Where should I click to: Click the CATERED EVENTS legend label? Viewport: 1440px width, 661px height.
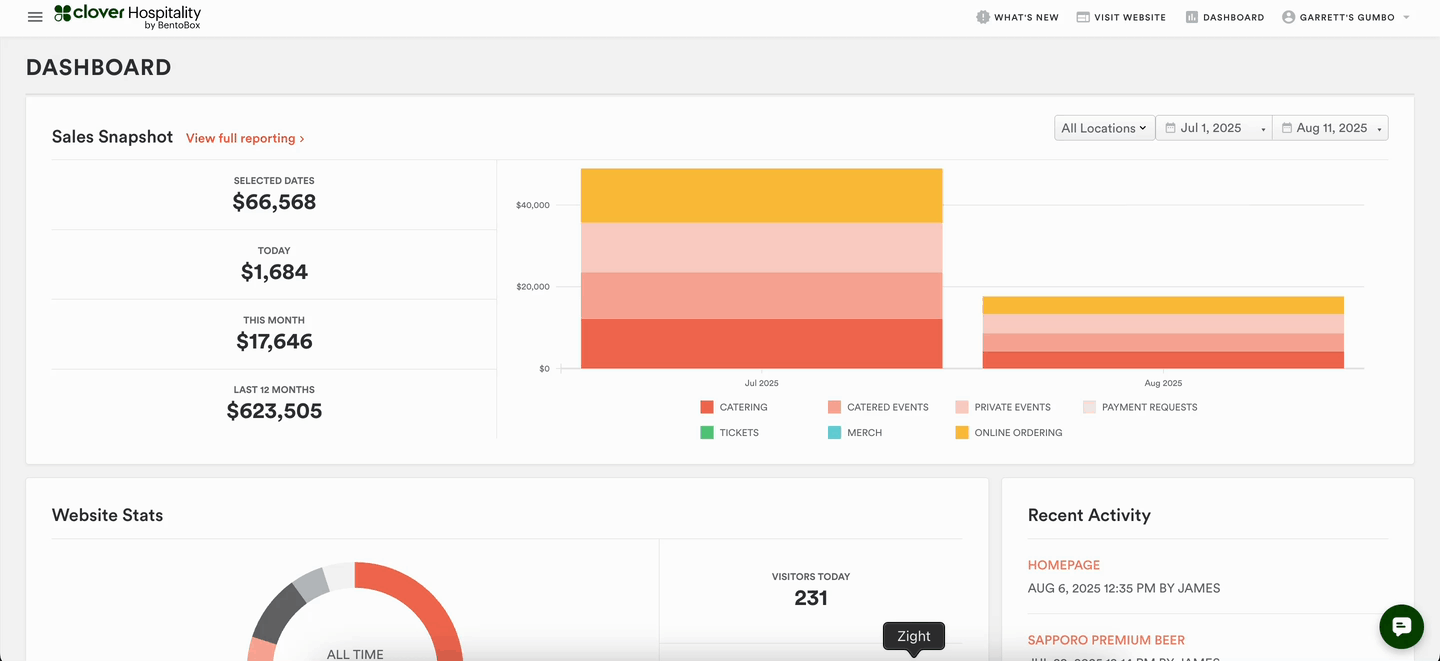[888, 407]
